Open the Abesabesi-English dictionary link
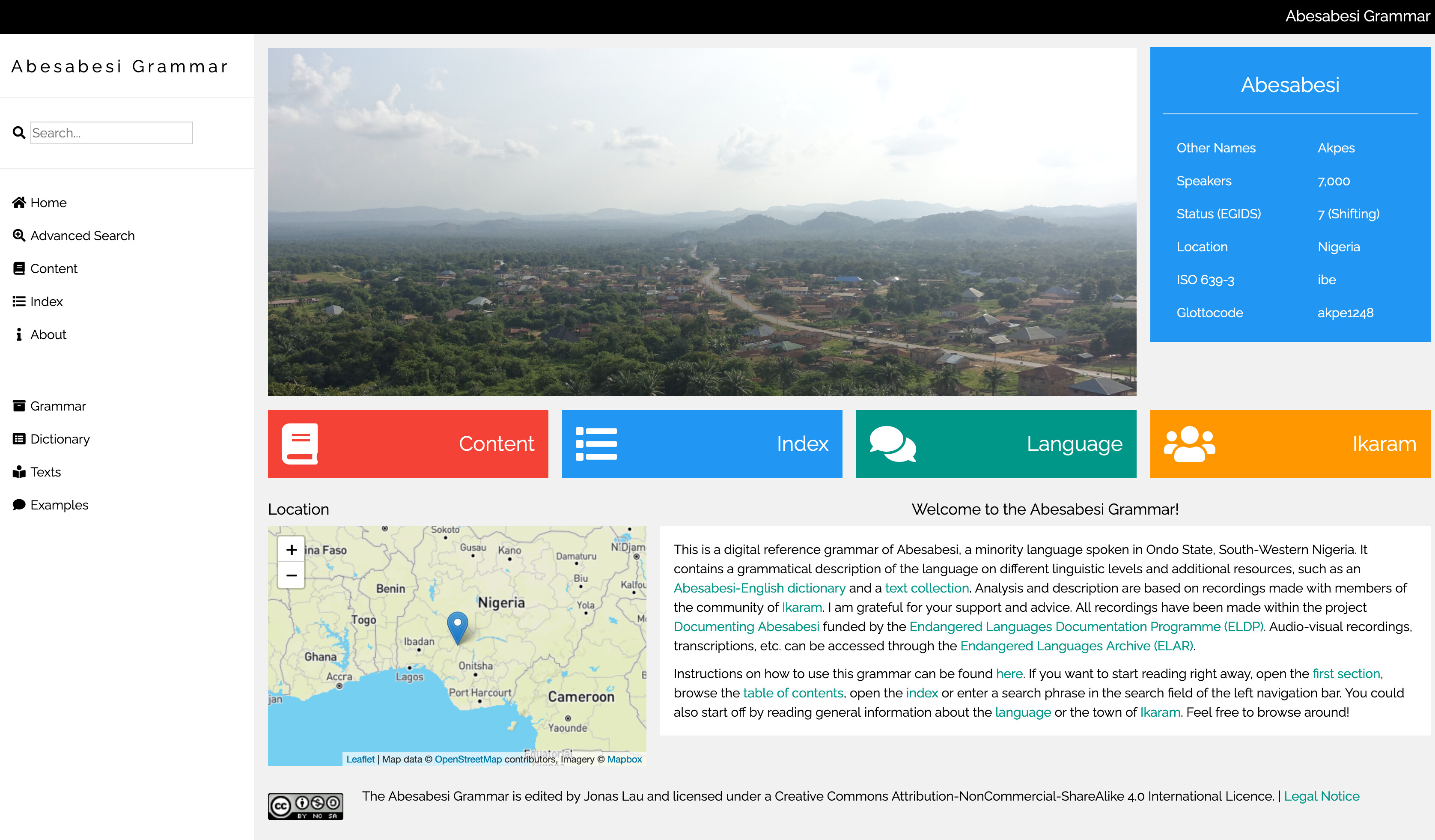 pos(759,588)
